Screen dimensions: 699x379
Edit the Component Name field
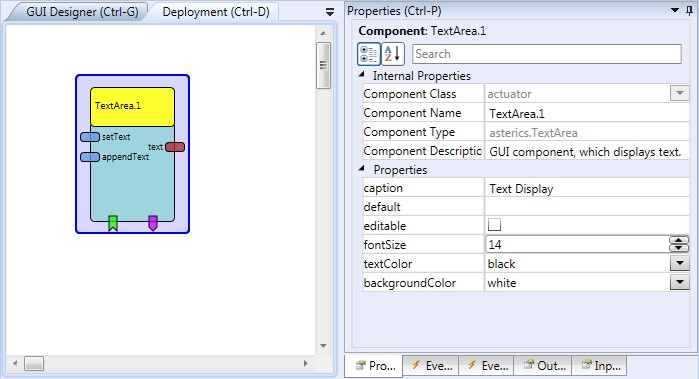(x=587, y=113)
